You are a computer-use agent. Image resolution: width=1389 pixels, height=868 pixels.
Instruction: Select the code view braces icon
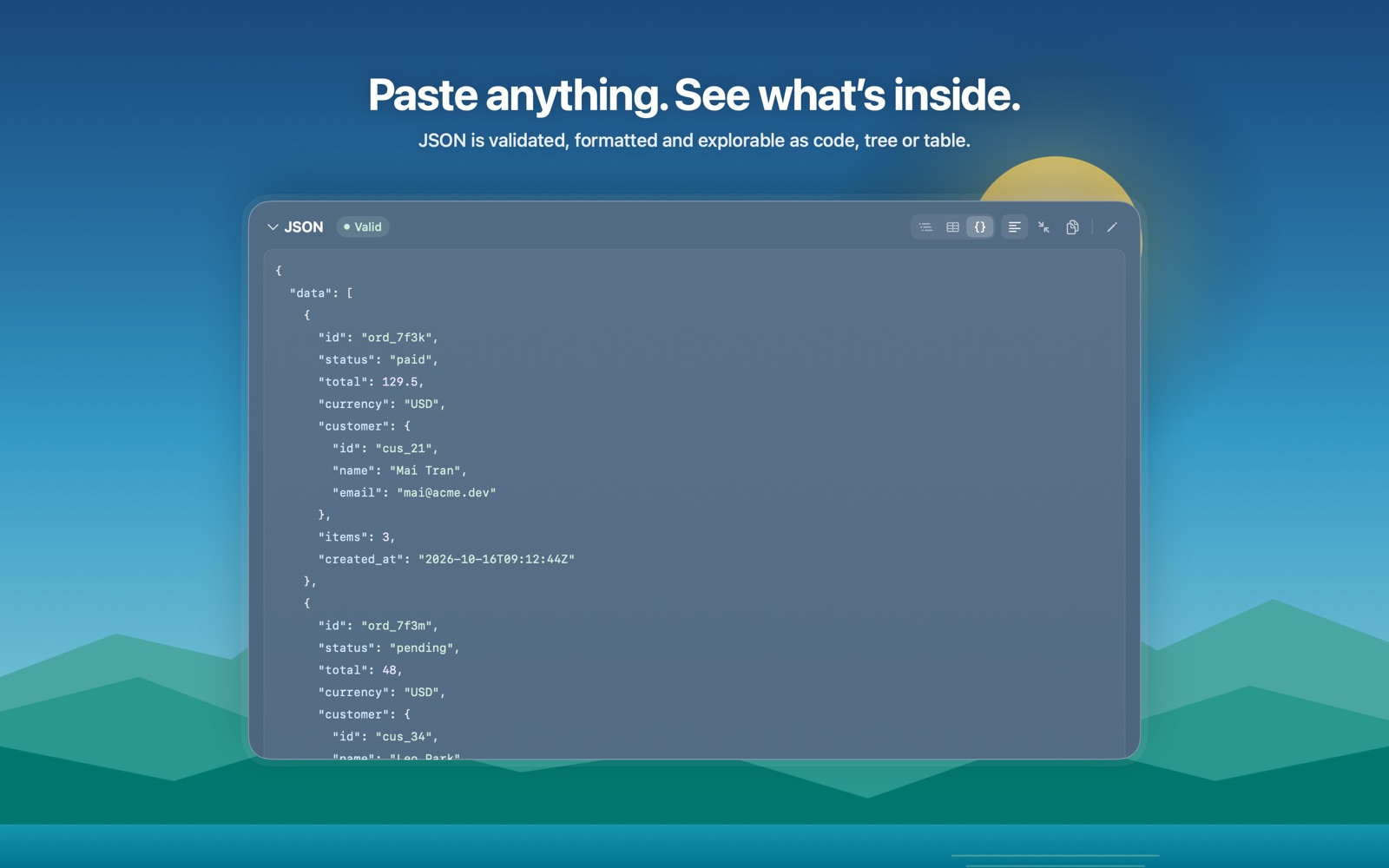pos(979,227)
